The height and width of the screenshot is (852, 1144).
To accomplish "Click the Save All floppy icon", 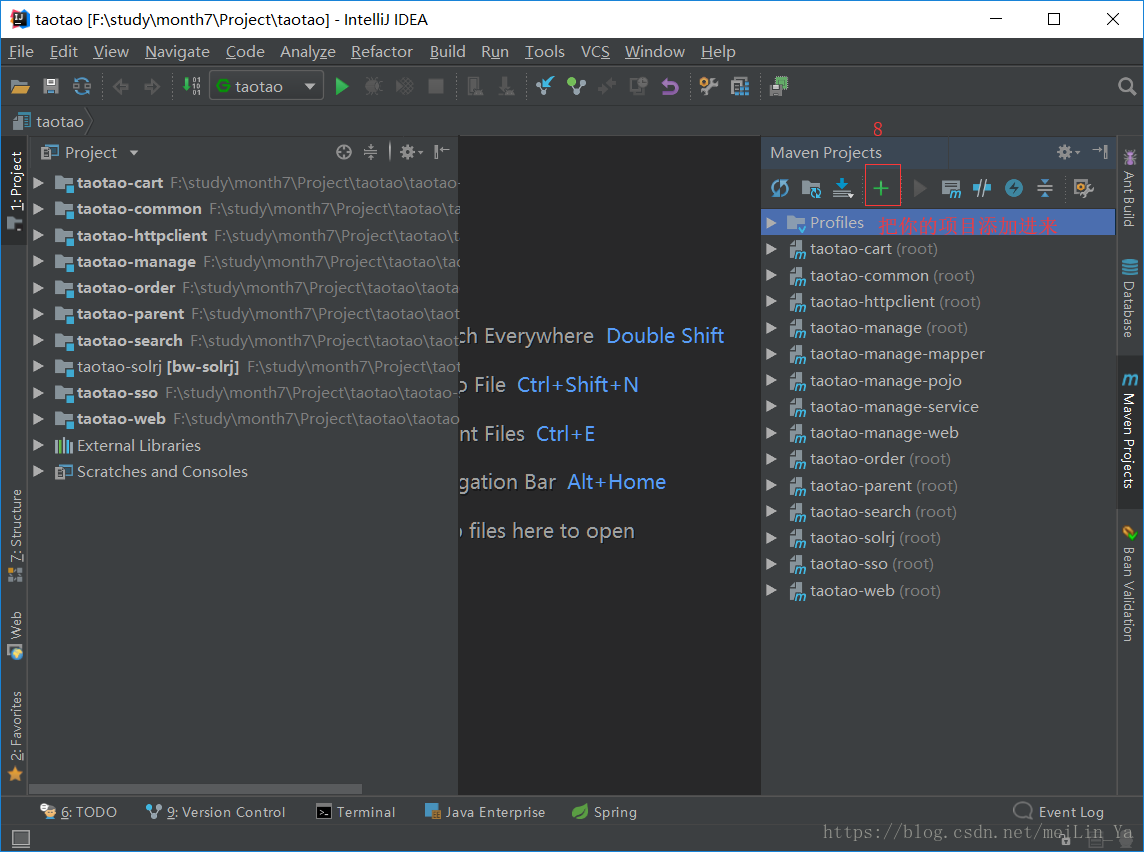I will pyautogui.click(x=51, y=87).
